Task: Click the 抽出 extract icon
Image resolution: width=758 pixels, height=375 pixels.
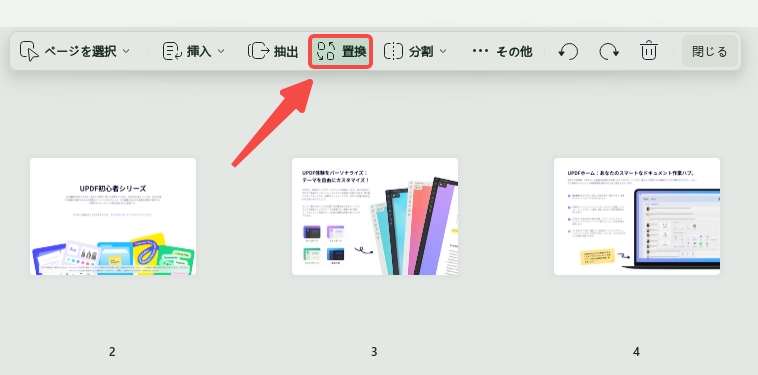Action: [258, 51]
